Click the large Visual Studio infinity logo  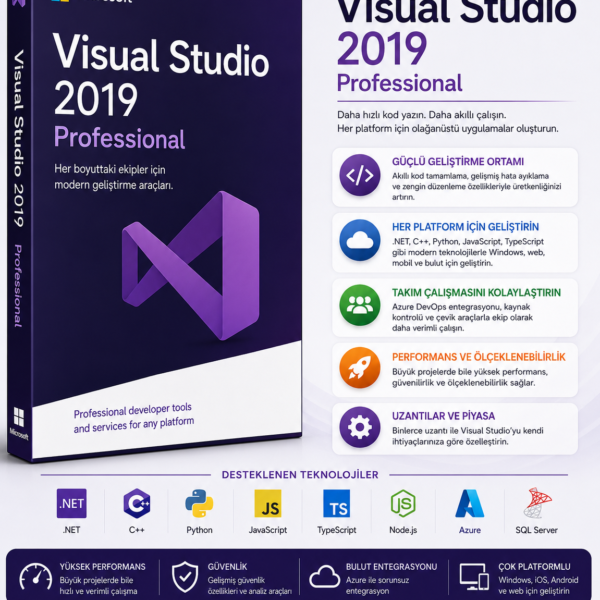point(191,266)
